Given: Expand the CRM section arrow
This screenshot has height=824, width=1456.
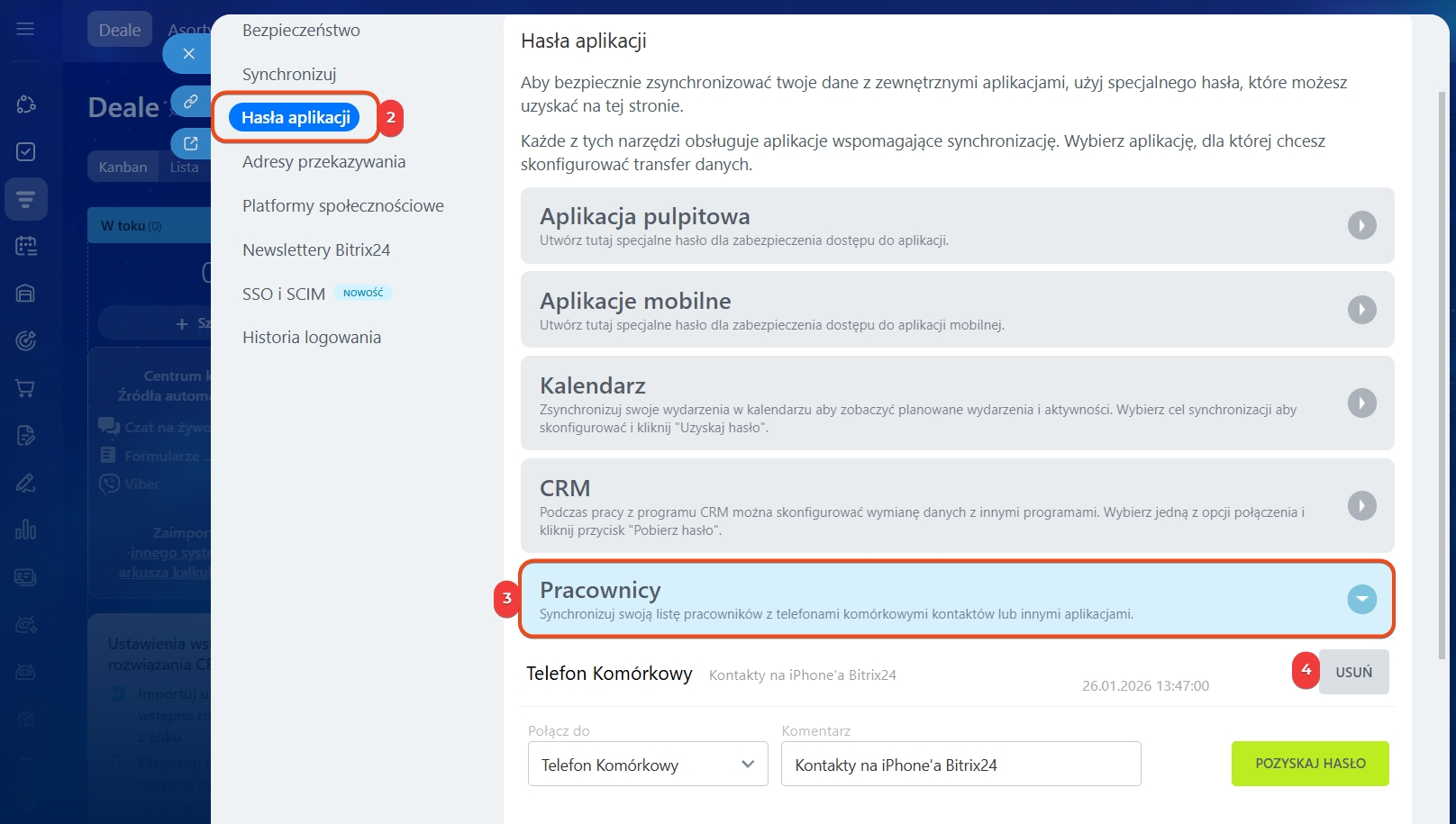Looking at the screenshot, I should click(1361, 505).
